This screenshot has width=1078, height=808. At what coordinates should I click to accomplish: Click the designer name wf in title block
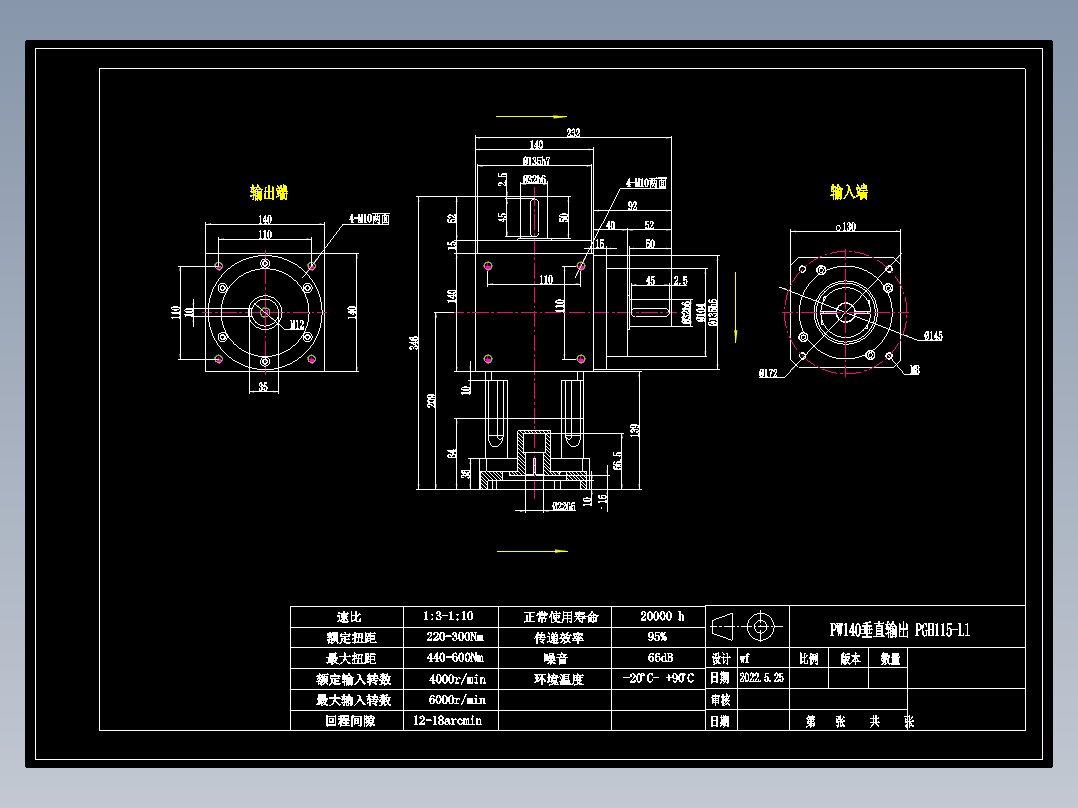(x=742, y=658)
